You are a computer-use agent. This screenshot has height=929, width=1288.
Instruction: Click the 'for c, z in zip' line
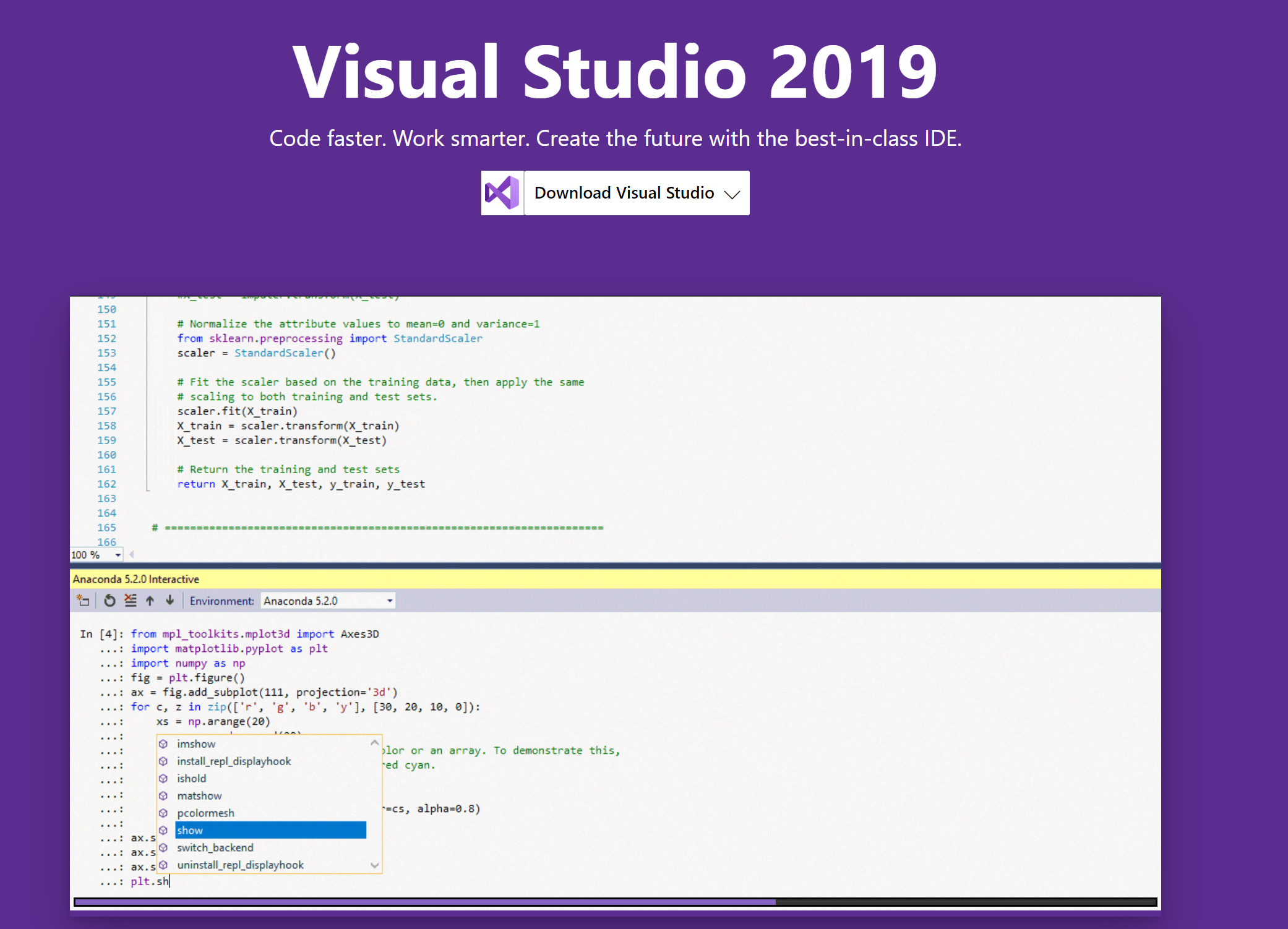coord(306,707)
